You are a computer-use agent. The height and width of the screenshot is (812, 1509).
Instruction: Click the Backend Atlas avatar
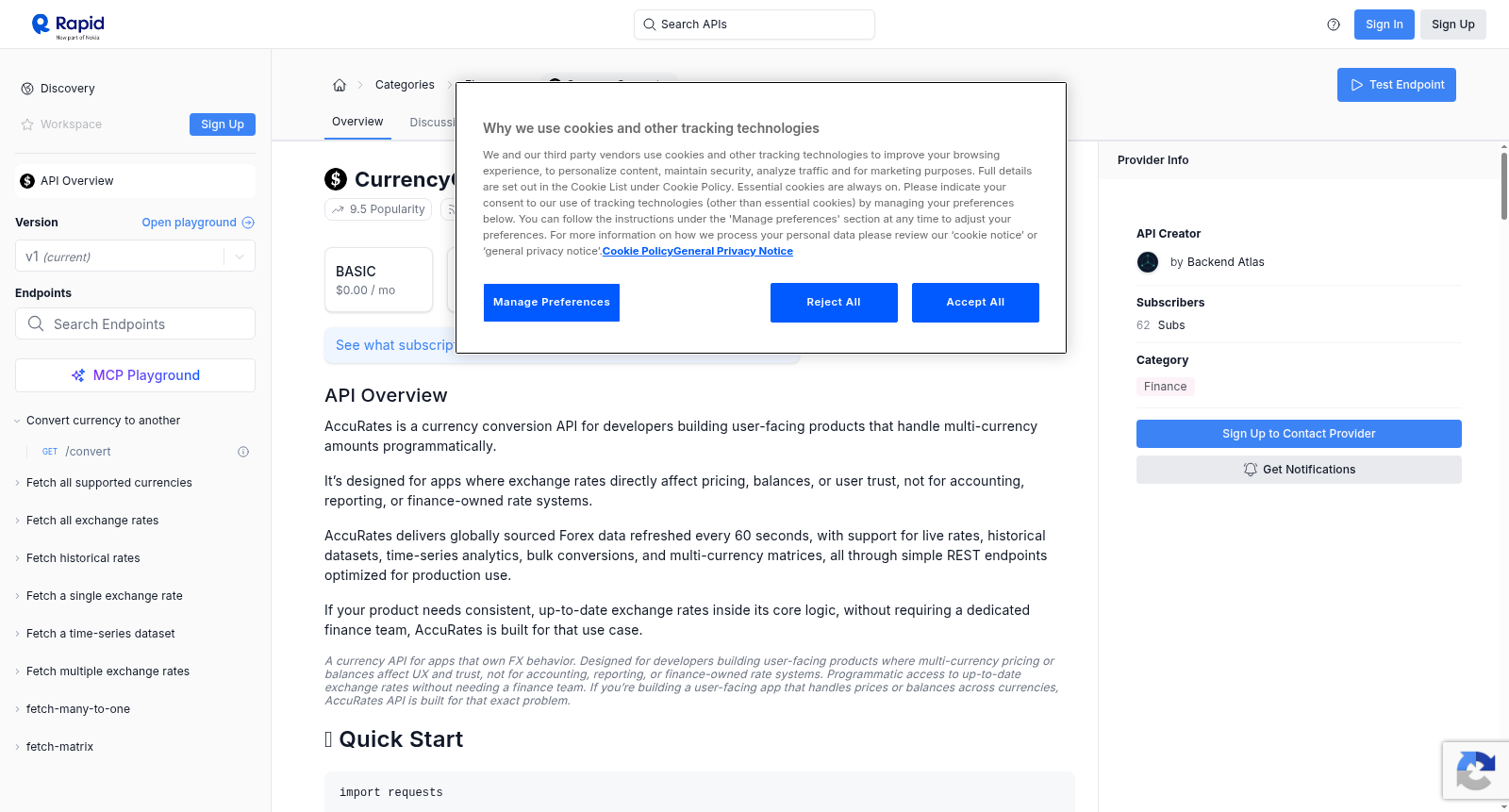1148,262
